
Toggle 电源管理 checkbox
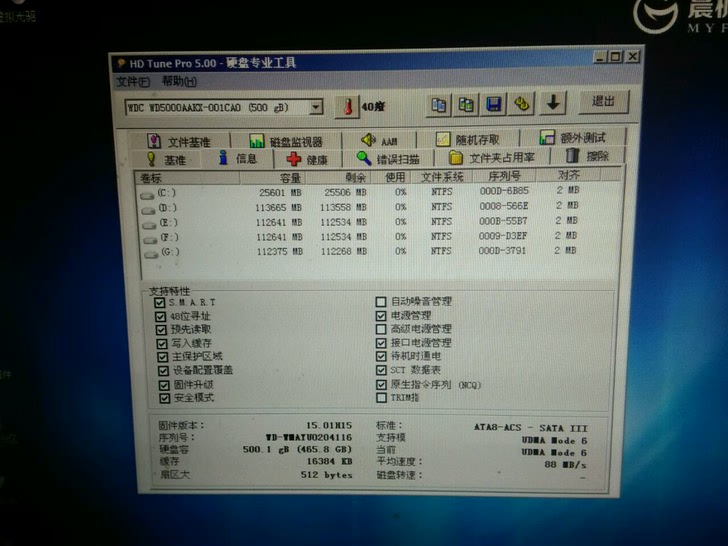381,316
